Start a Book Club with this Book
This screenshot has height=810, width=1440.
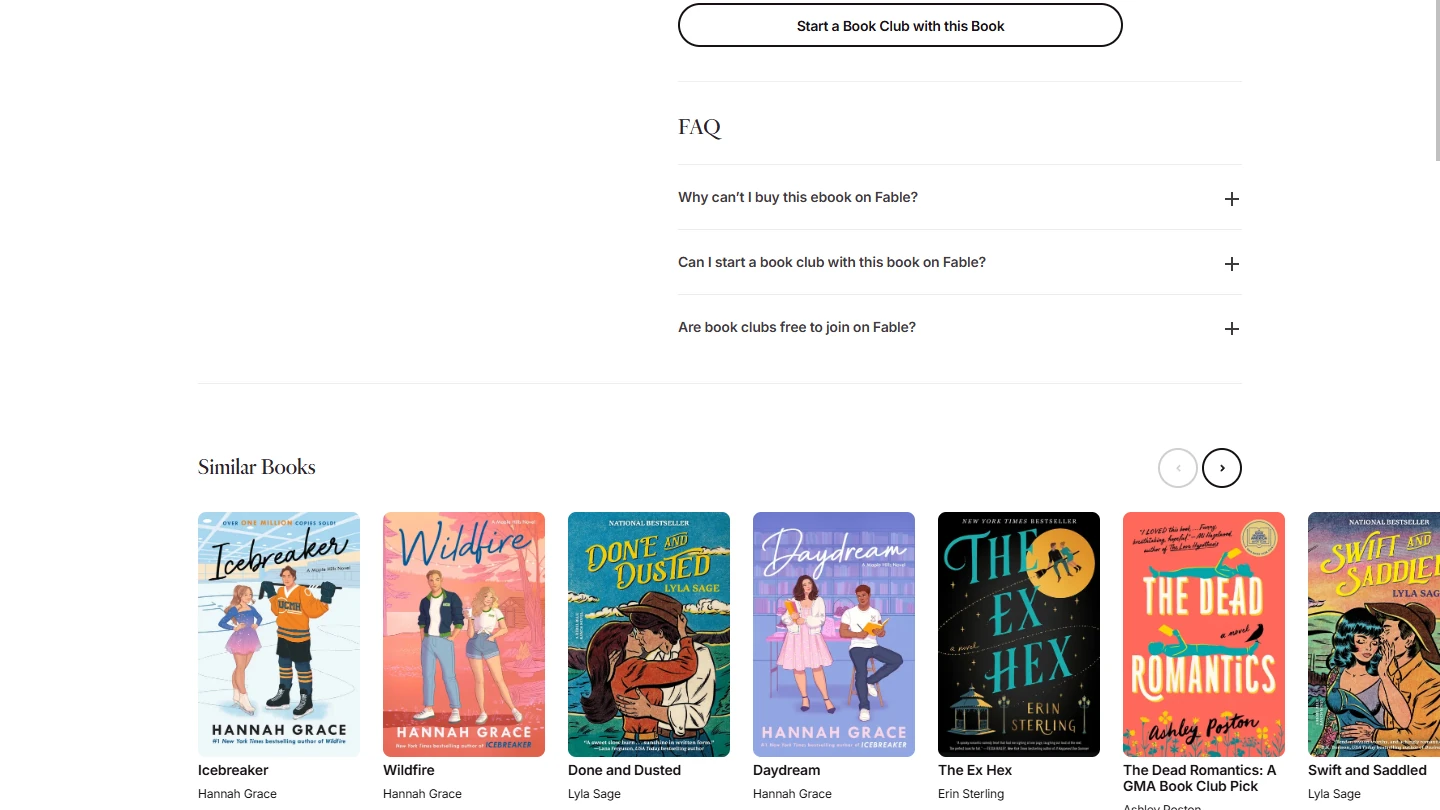pos(900,25)
